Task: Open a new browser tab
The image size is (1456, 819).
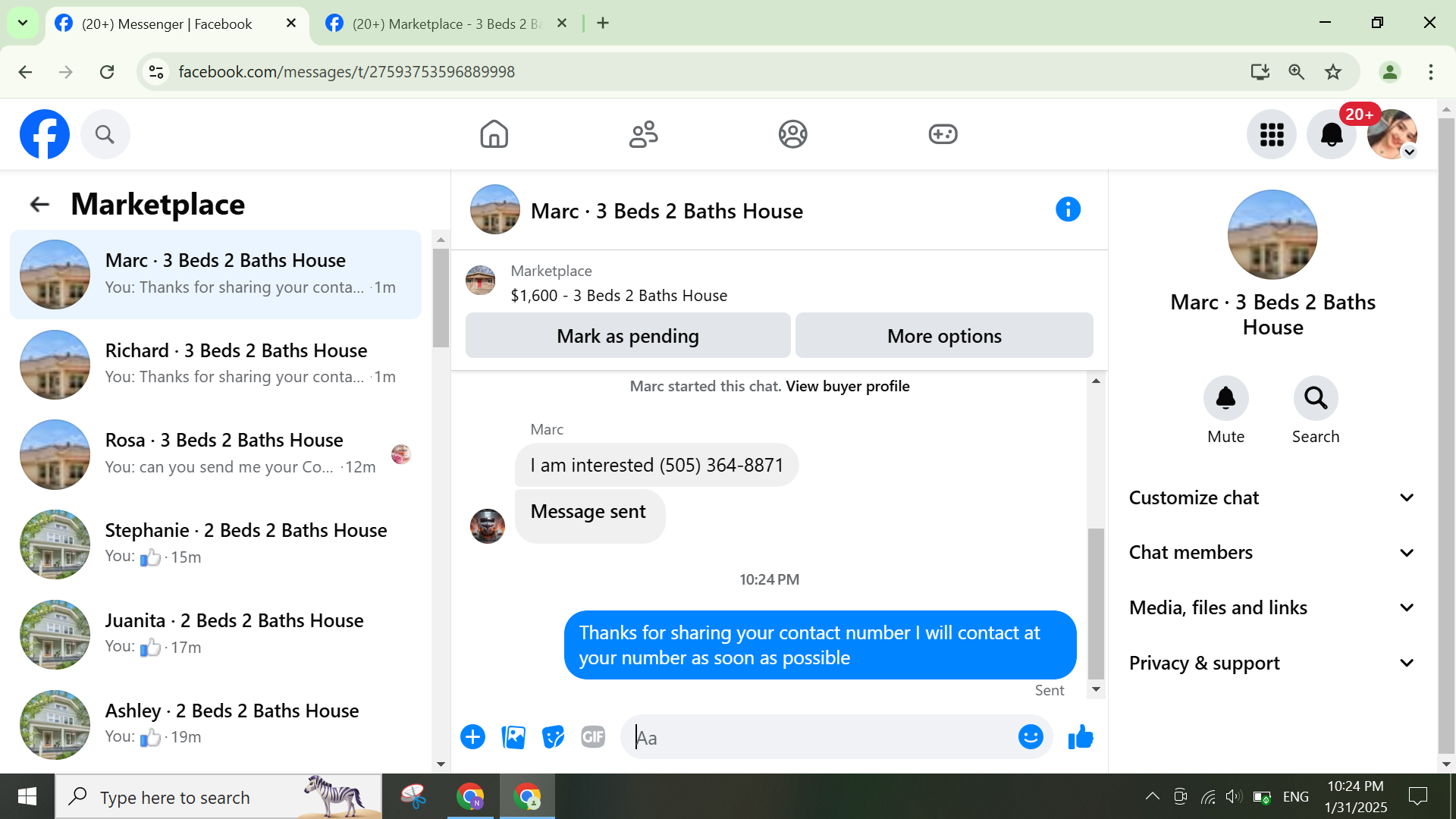Action: pyautogui.click(x=603, y=24)
